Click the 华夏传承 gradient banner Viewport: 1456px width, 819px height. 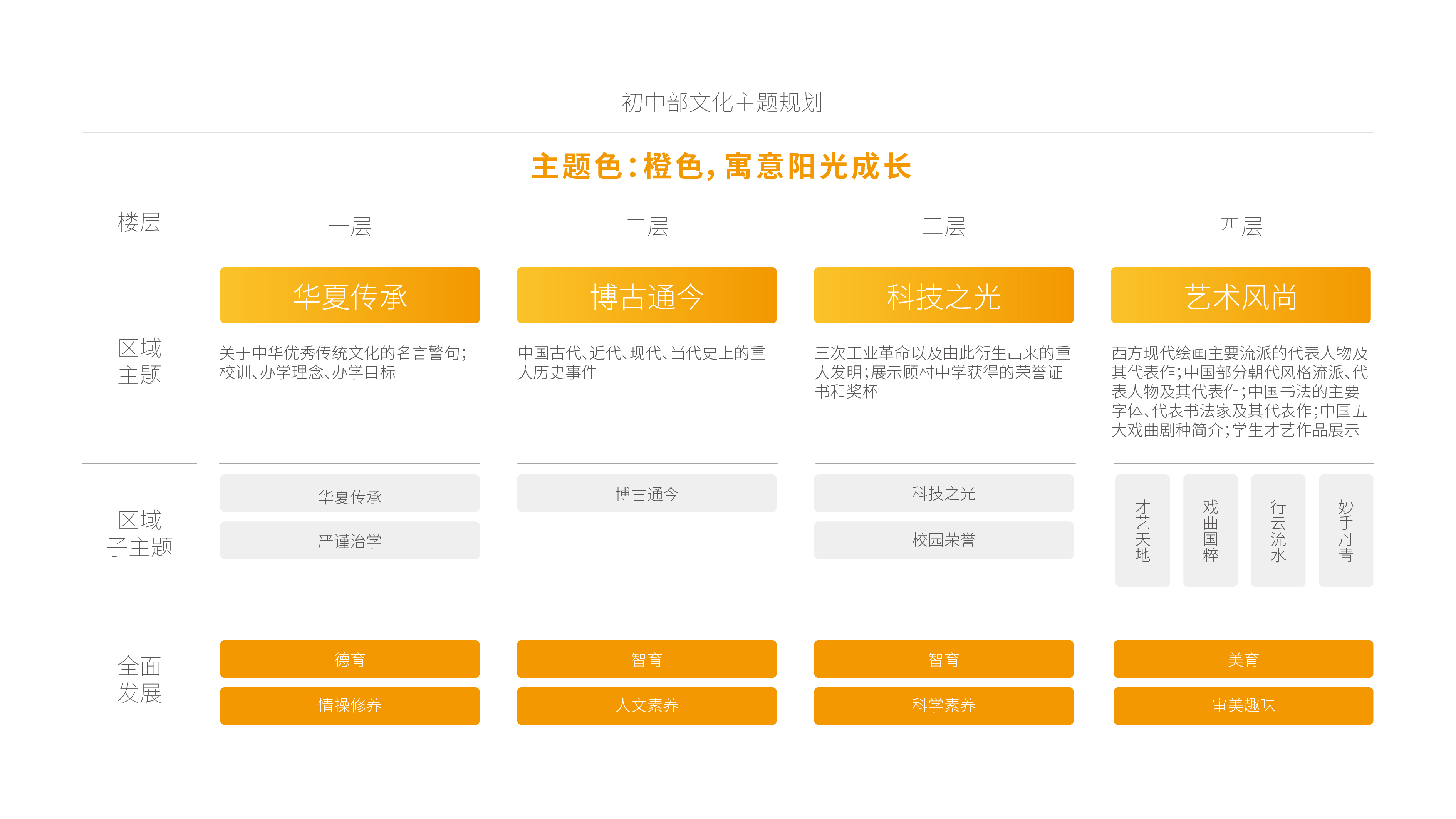coord(349,295)
